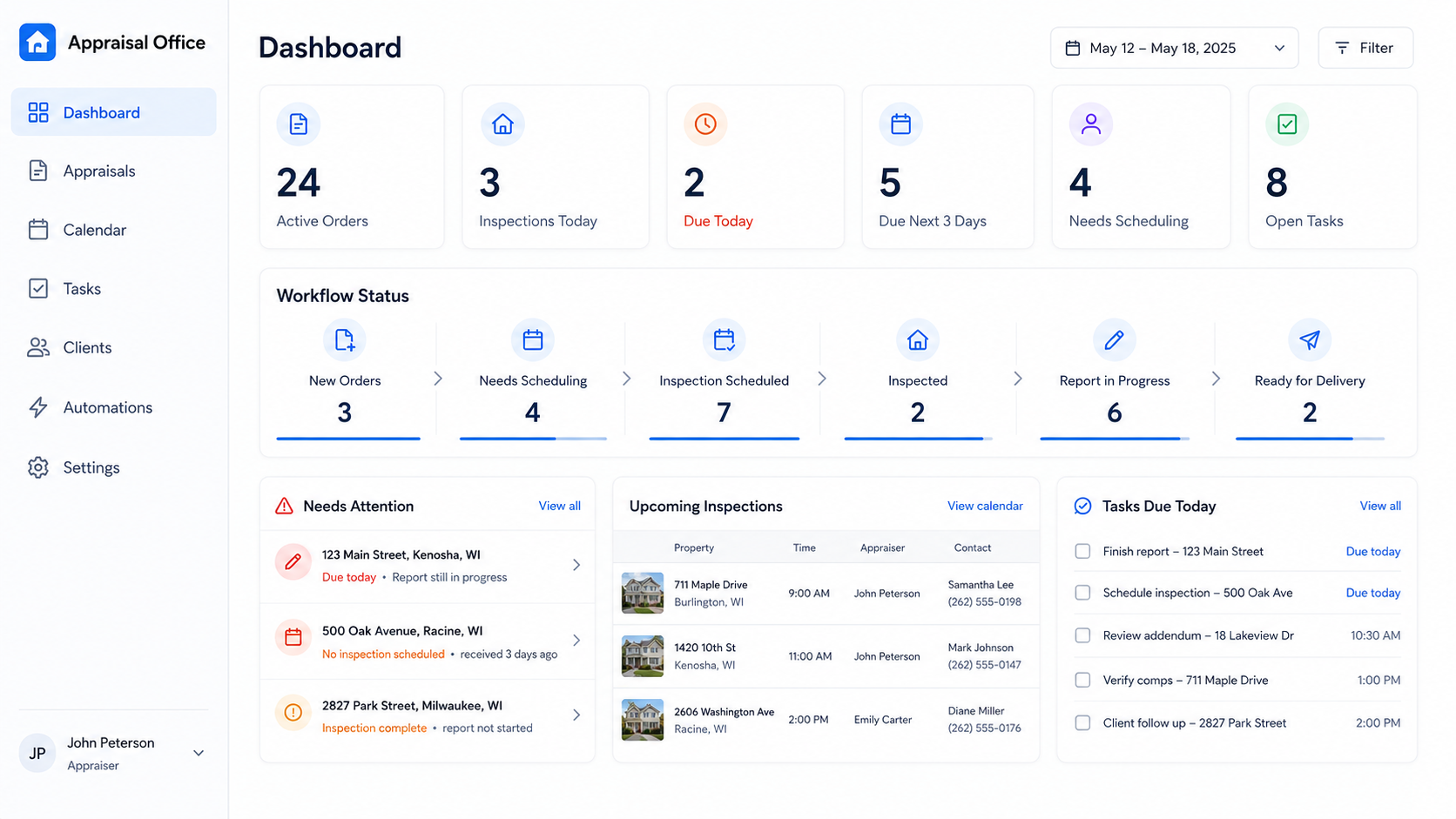Check the Verify comps – 711 Maple Drive task
1456x819 pixels.
tap(1082, 680)
